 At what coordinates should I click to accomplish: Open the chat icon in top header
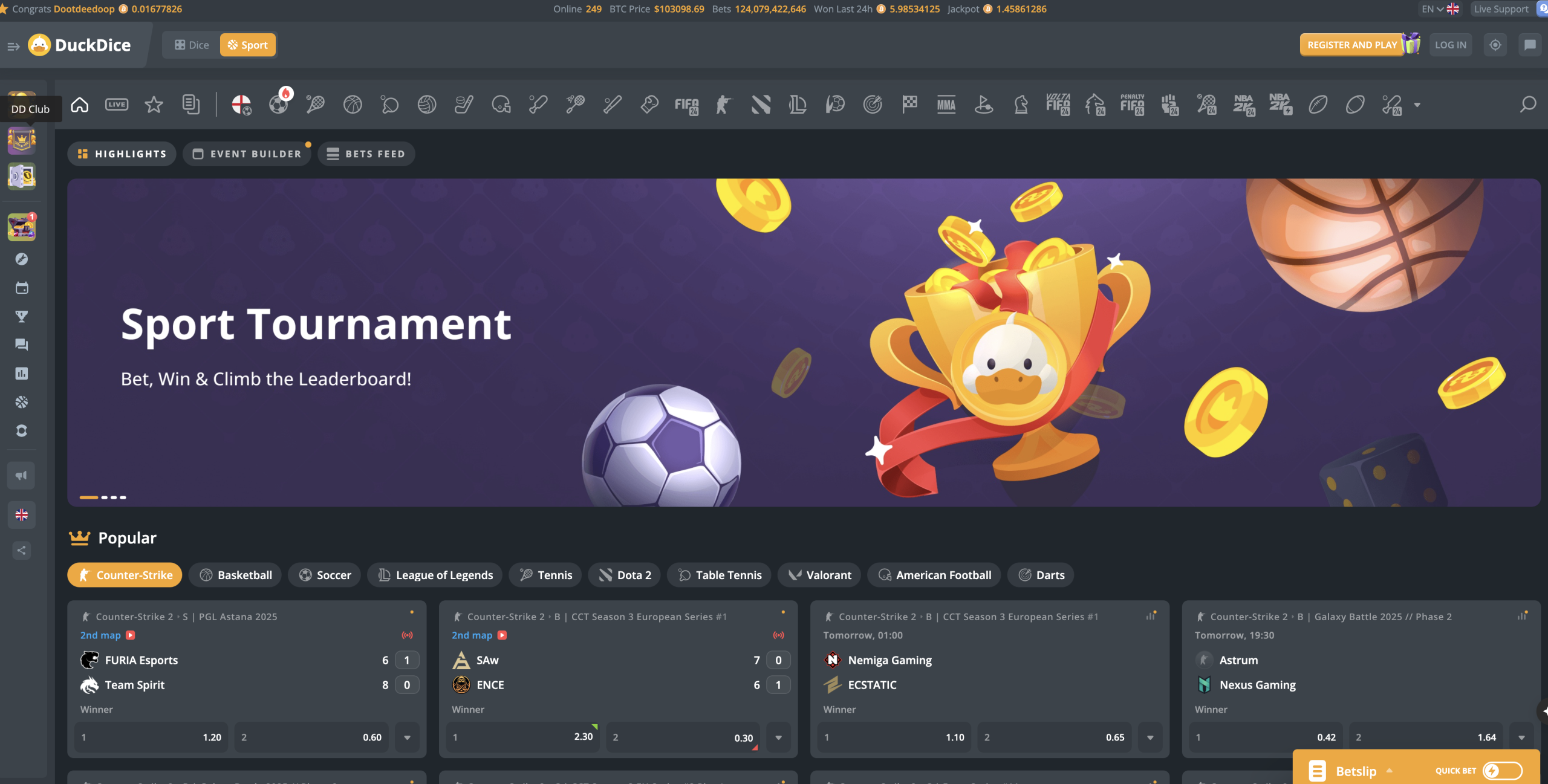pos(1530,45)
